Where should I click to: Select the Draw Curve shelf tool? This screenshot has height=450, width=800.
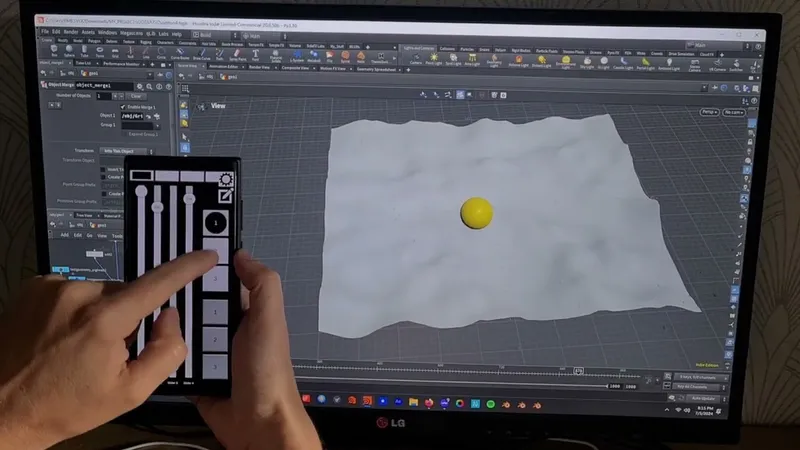click(x=202, y=54)
